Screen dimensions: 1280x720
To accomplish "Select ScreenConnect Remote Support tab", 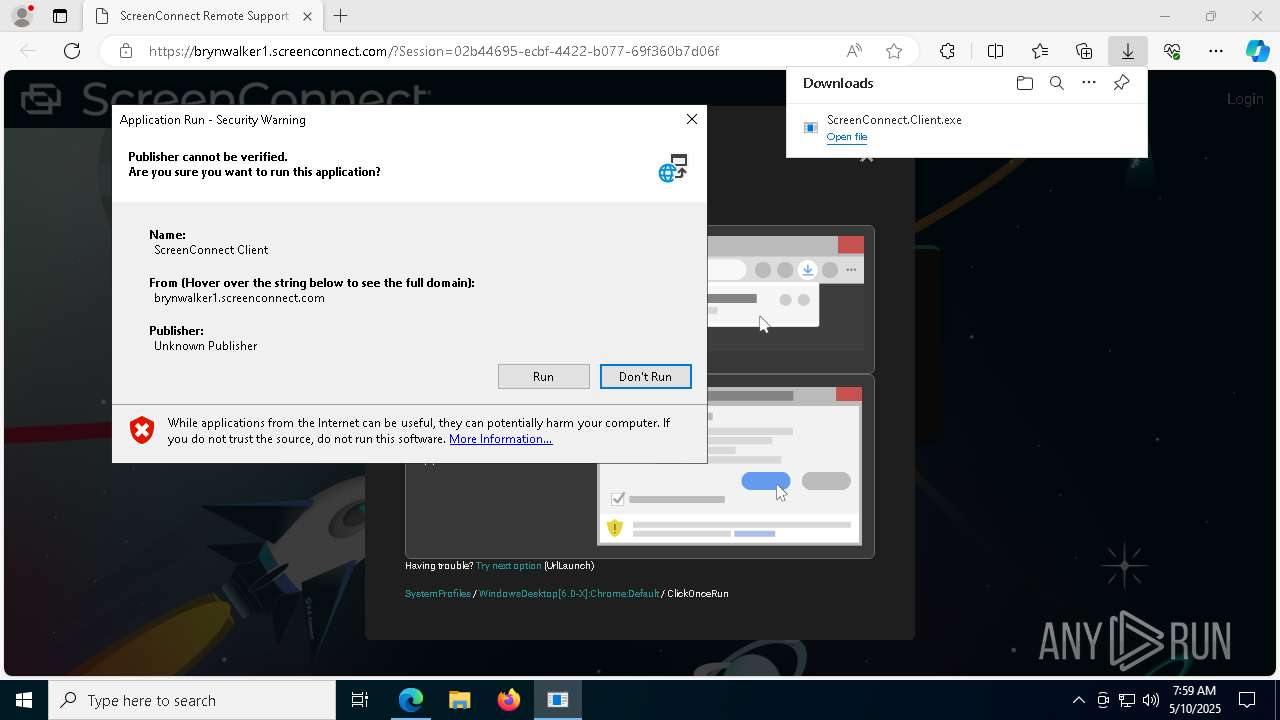I will pyautogui.click(x=201, y=16).
